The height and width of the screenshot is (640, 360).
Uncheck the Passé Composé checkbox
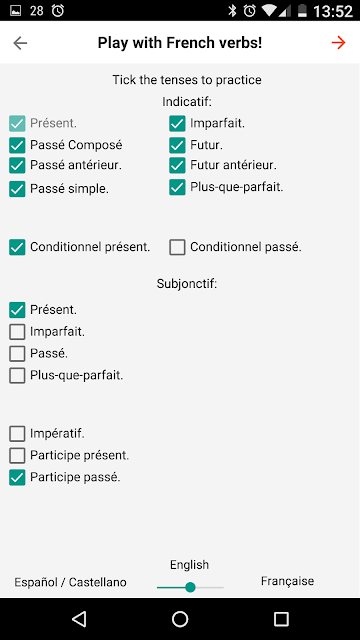[x=17, y=144]
